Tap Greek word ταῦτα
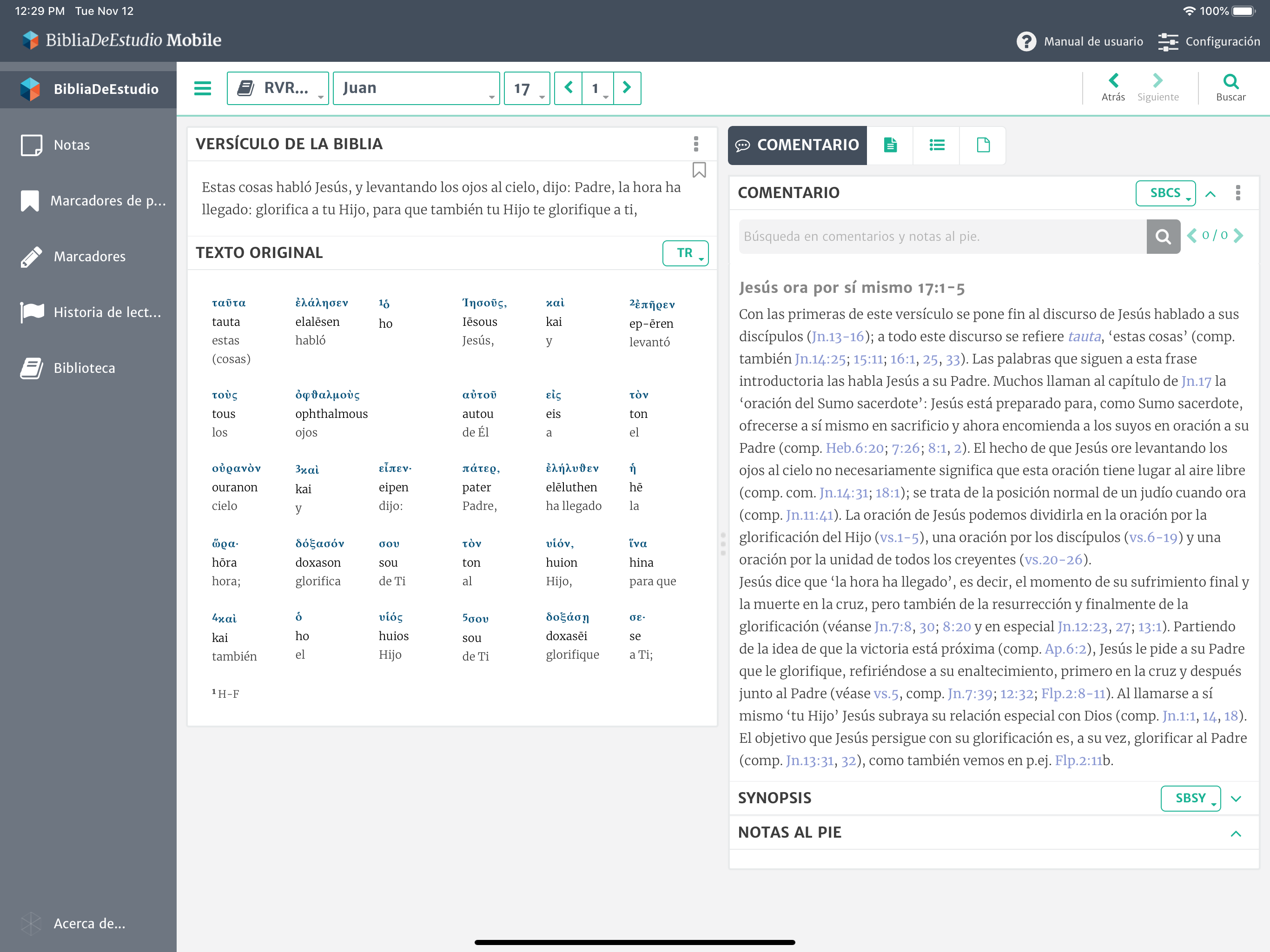Viewport: 1270px width, 952px height. click(229, 303)
